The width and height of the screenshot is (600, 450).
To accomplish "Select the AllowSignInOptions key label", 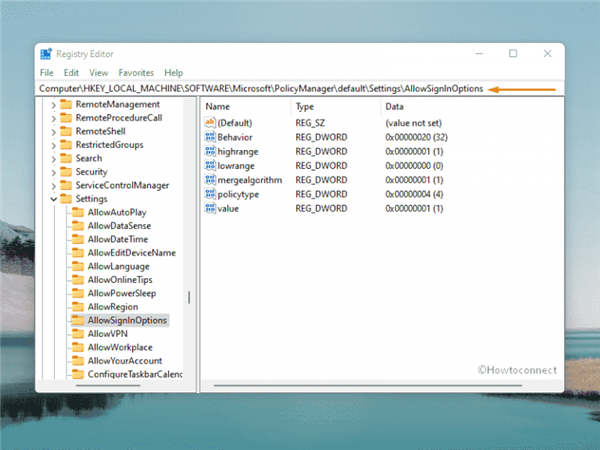I will click(127, 320).
